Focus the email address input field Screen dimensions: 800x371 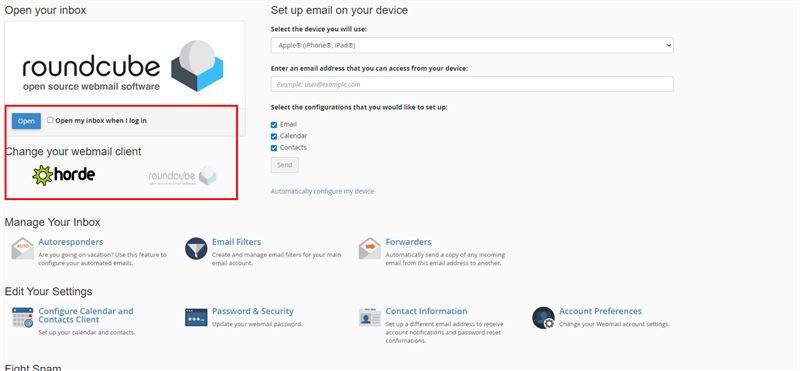tap(472, 84)
